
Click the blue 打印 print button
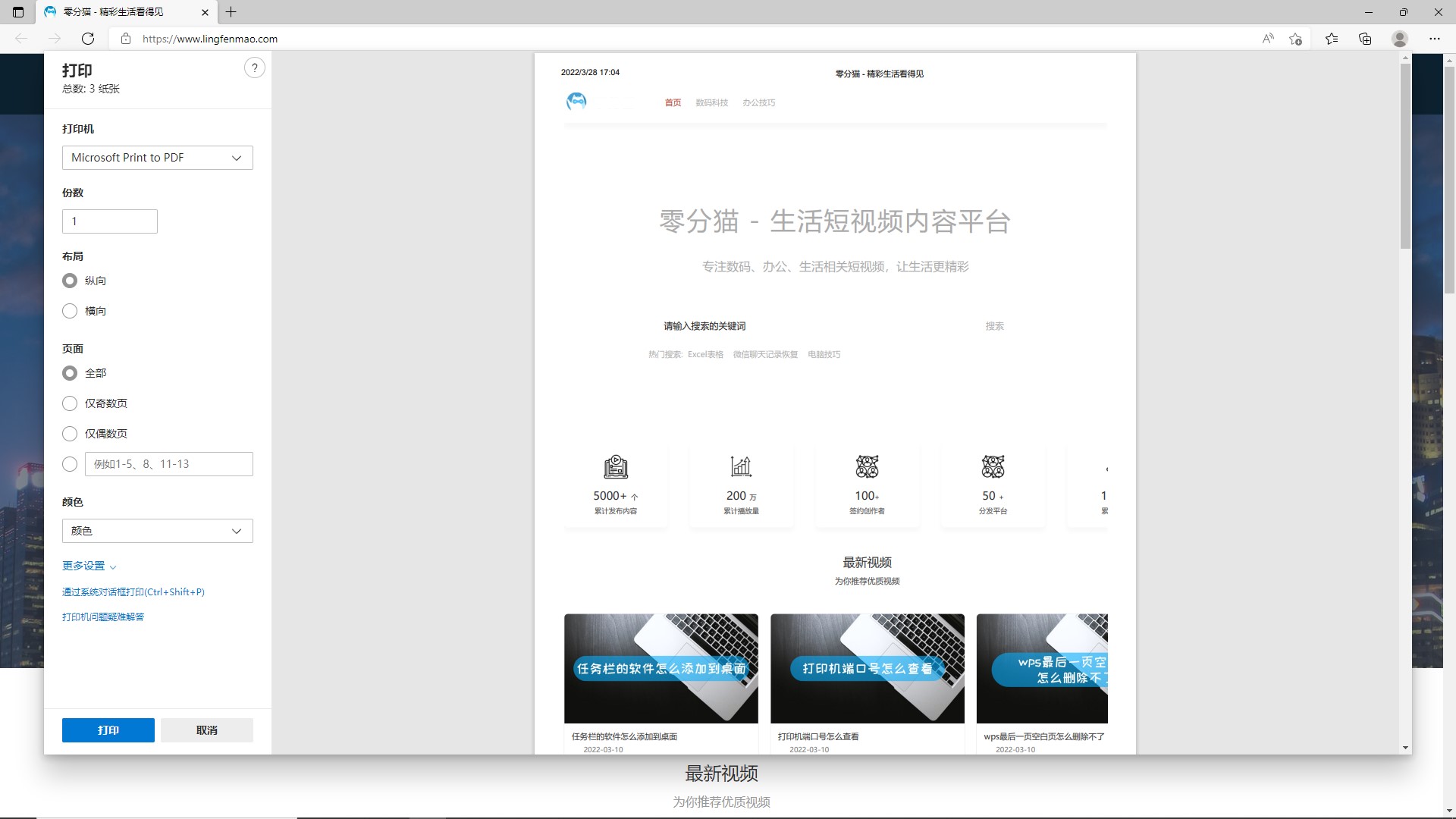coord(108,730)
